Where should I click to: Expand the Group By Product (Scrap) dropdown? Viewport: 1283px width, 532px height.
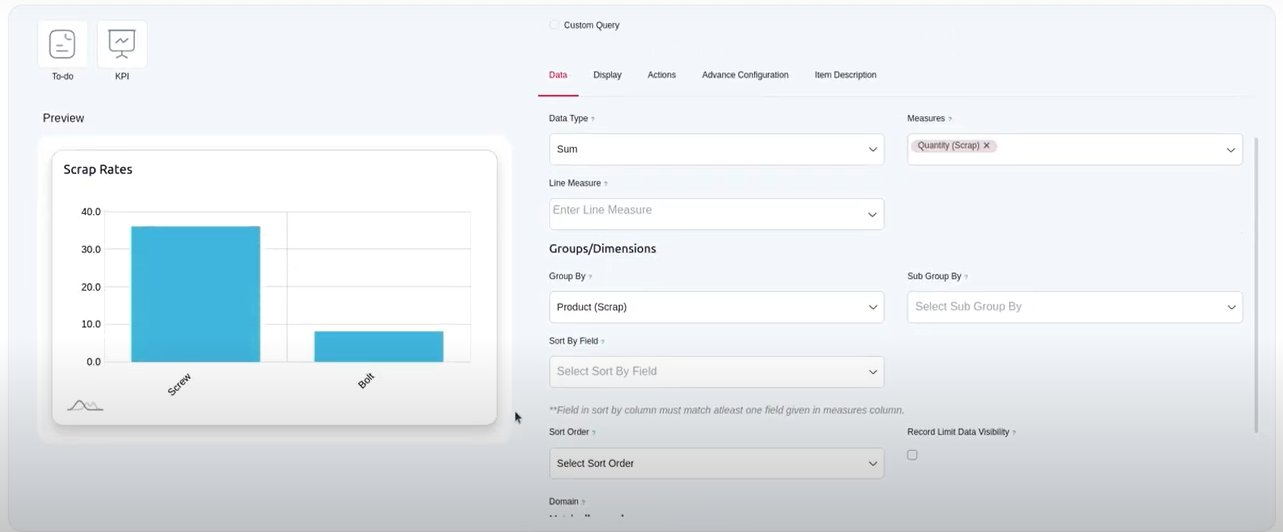click(x=716, y=307)
